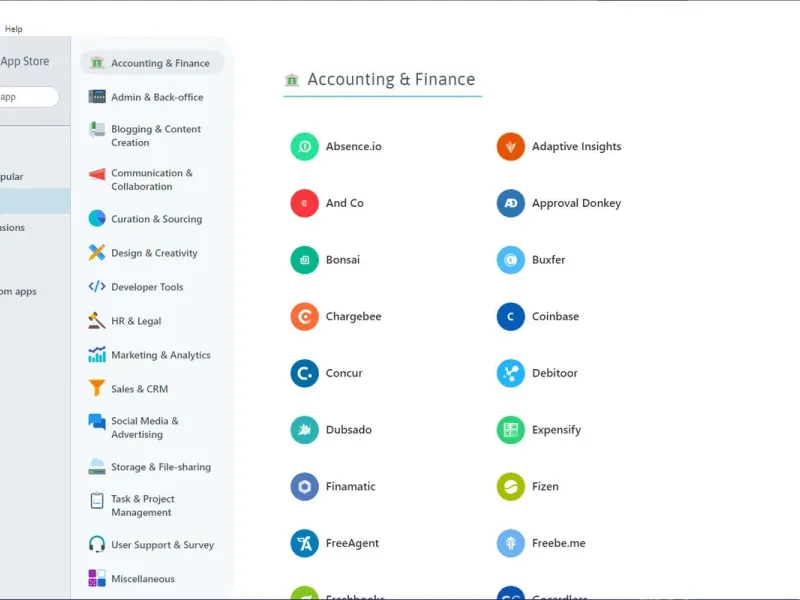Focus the app search input field

pos(28,97)
